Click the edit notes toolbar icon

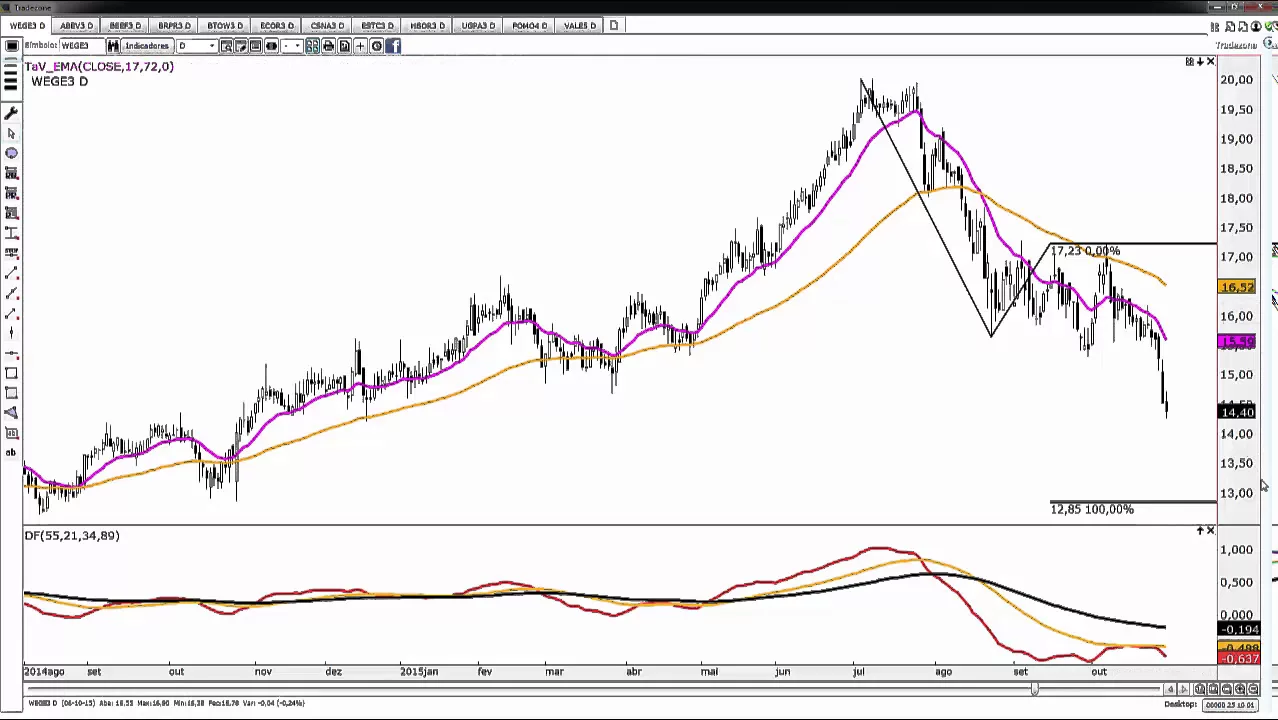pyautogui.click(x=241, y=46)
